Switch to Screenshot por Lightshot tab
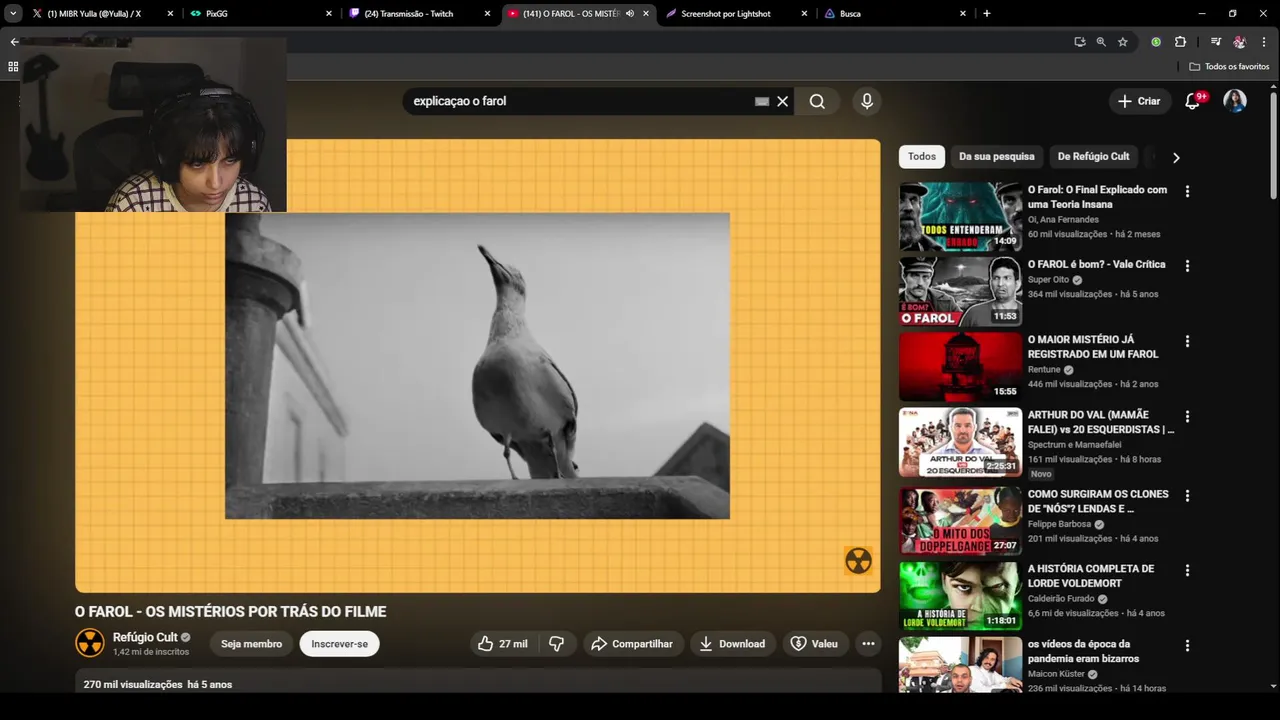 [x=735, y=14]
